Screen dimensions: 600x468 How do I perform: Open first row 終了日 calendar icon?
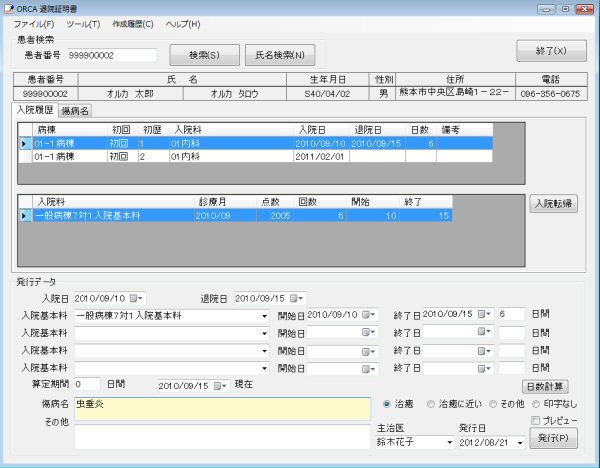[x=484, y=314]
